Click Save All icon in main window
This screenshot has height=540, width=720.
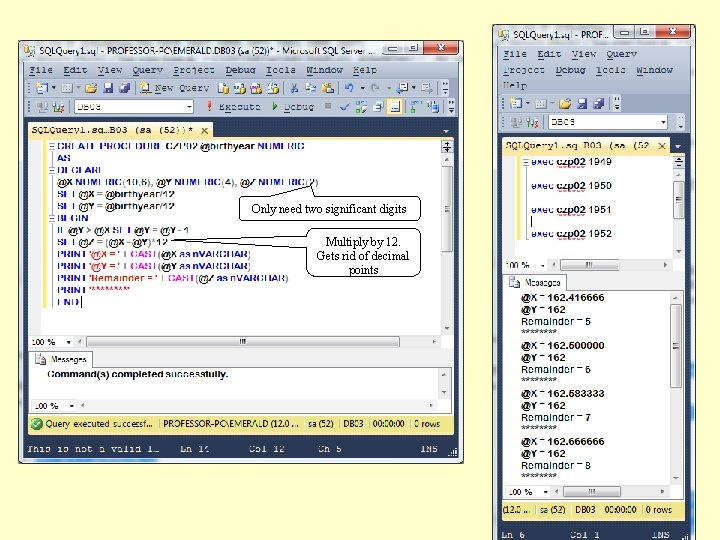124,88
